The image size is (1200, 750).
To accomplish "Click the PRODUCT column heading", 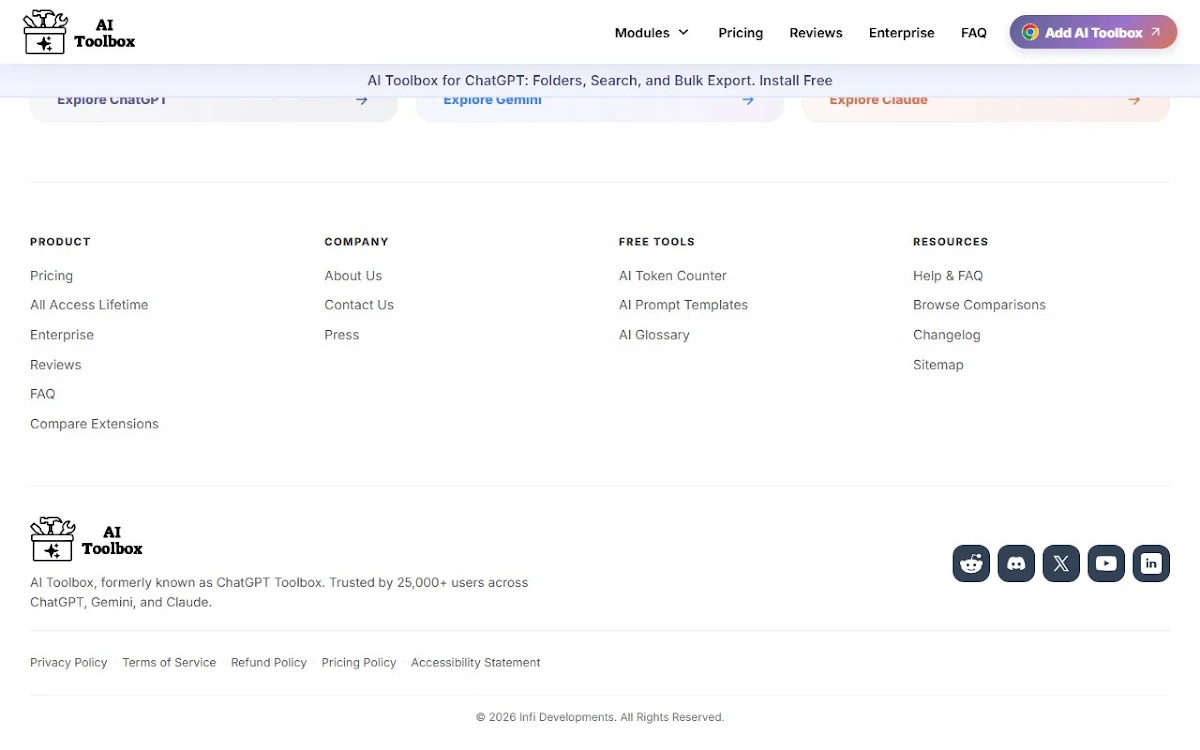I will [x=60, y=242].
